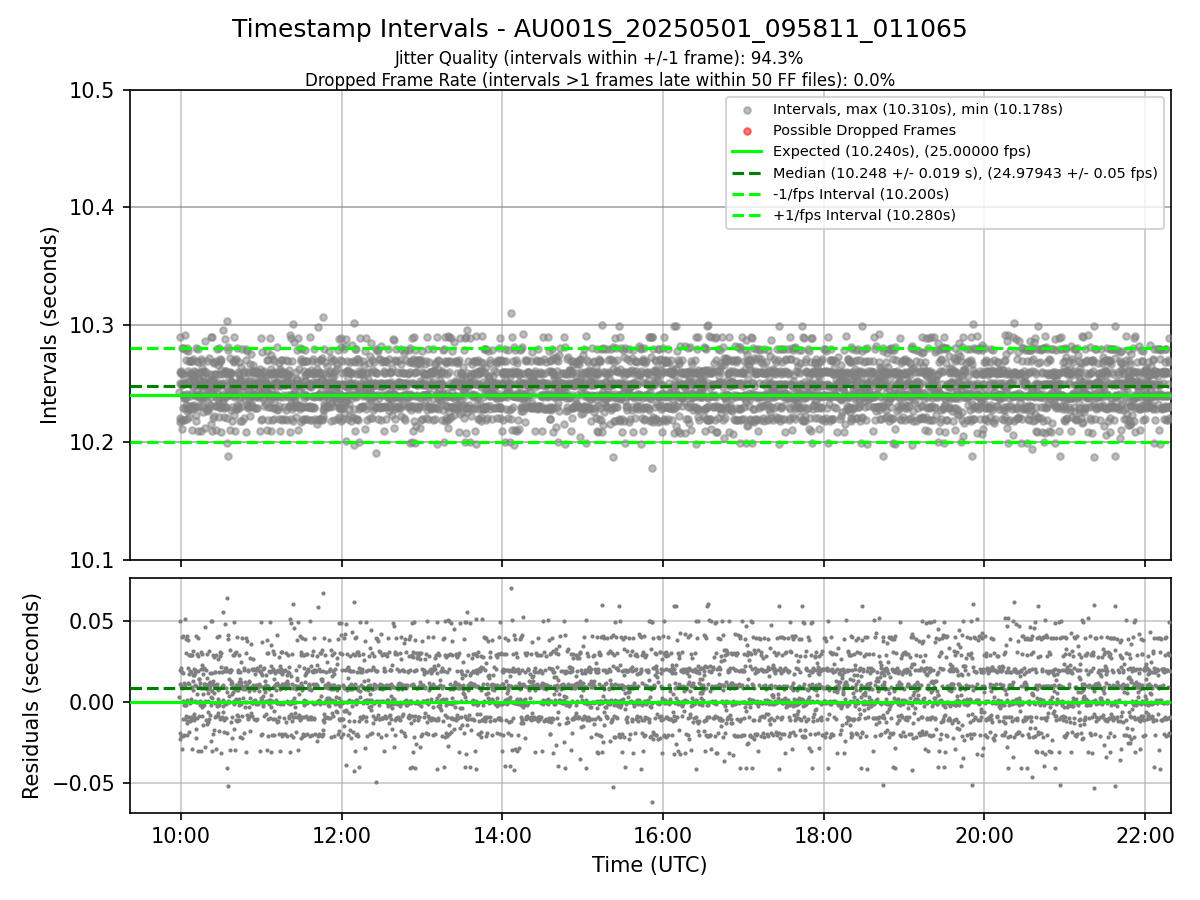
Task: Click legend entry '+1/fps Interval (10.280s)'
Action: point(864,215)
